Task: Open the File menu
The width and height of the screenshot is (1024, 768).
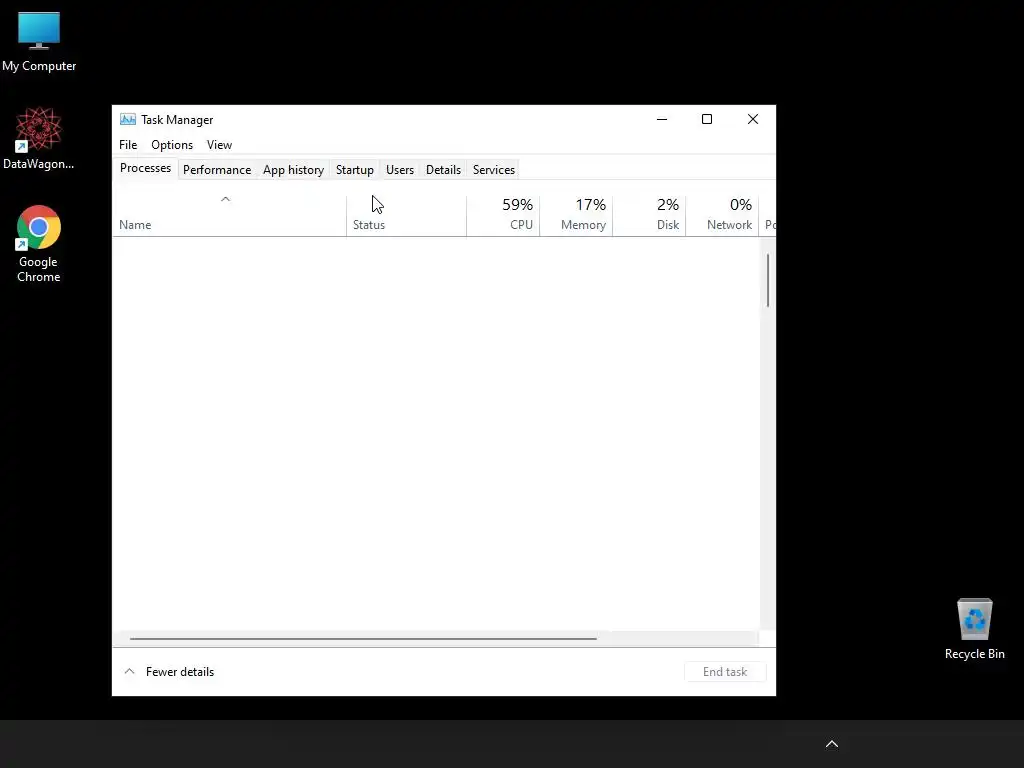Action: (128, 145)
